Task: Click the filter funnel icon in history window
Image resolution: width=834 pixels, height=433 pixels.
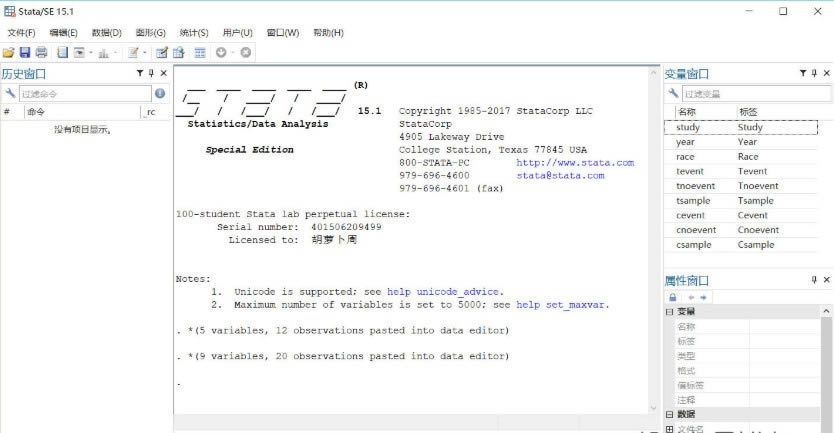Action: click(140, 73)
